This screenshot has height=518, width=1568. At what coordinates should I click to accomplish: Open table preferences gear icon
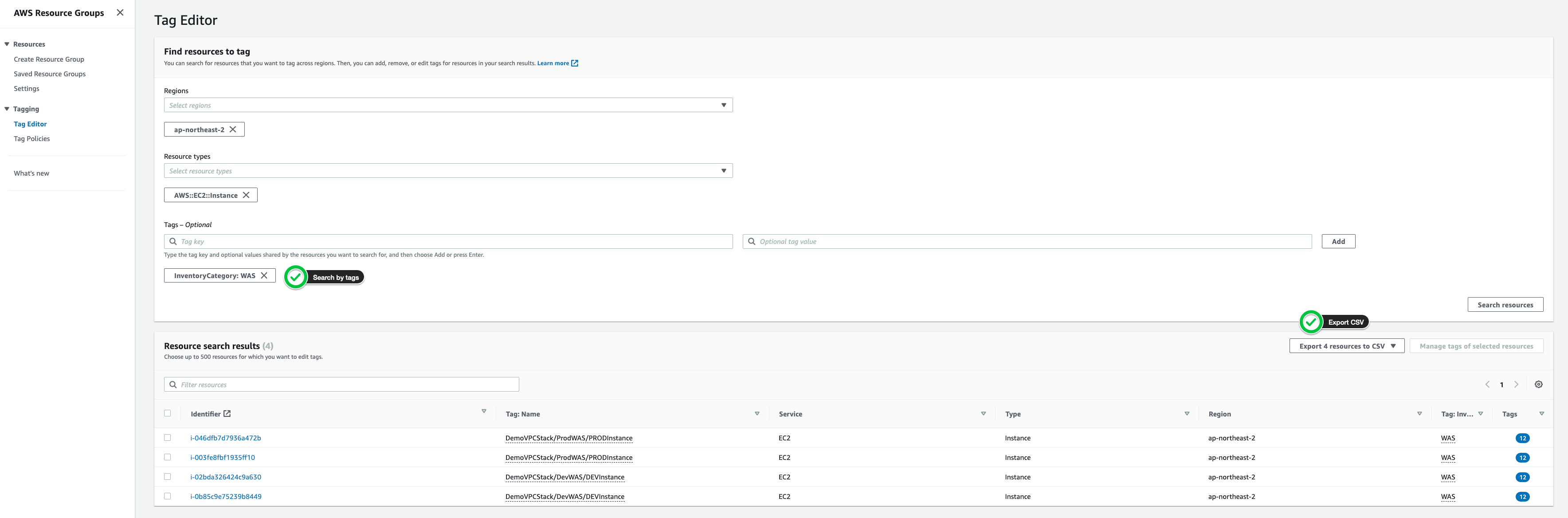(1538, 385)
